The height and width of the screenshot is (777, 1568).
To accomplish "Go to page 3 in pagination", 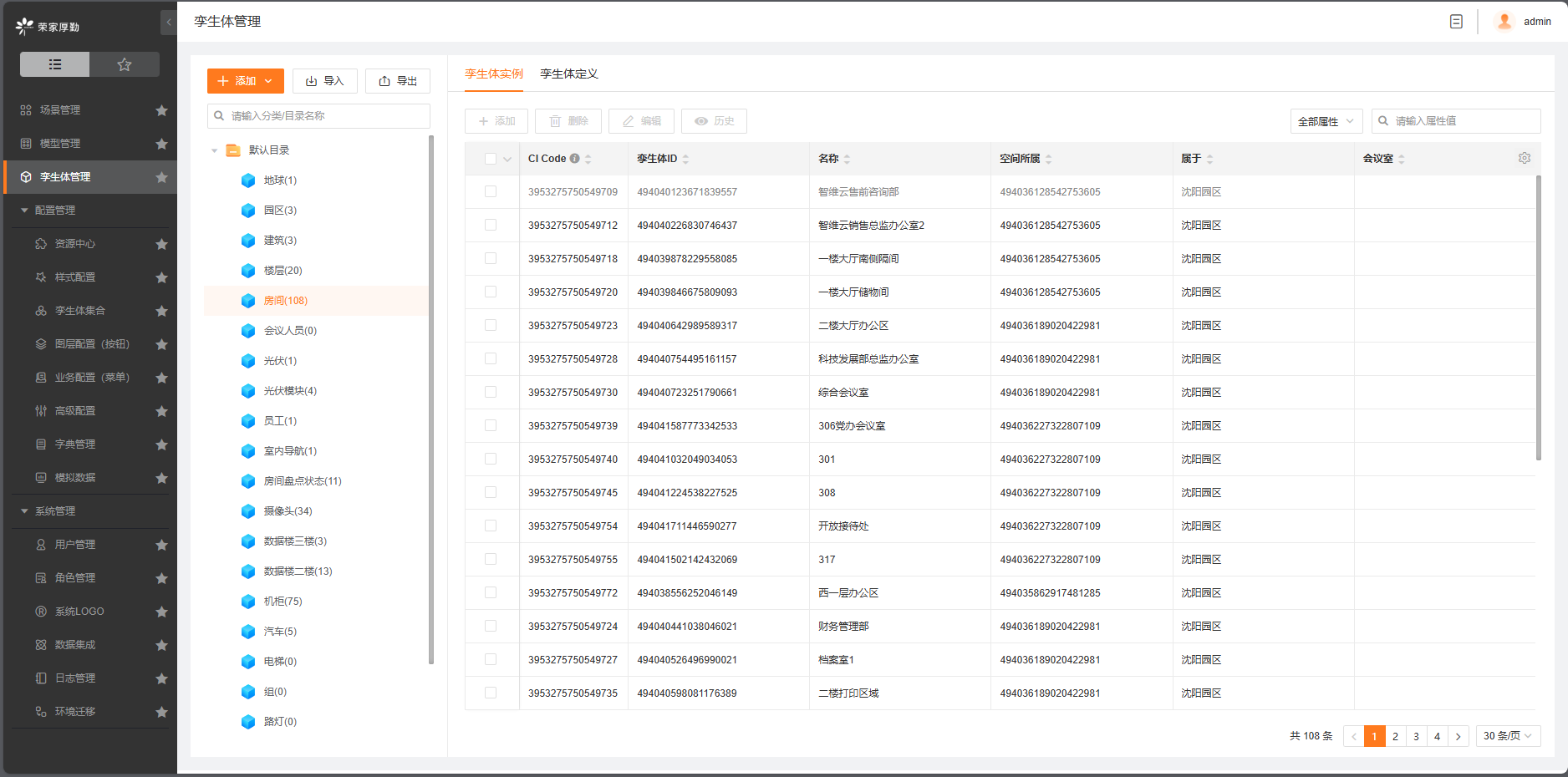I will pos(1416,736).
